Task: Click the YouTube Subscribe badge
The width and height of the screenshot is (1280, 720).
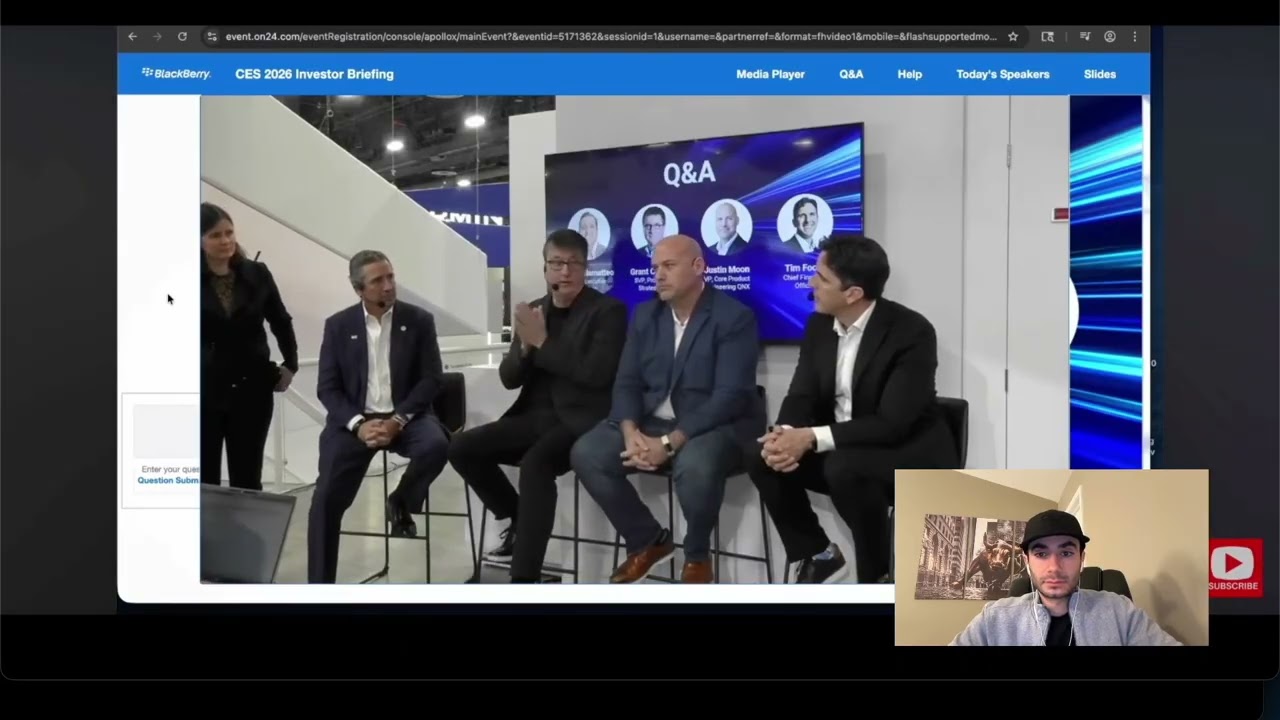Action: coord(1233,567)
